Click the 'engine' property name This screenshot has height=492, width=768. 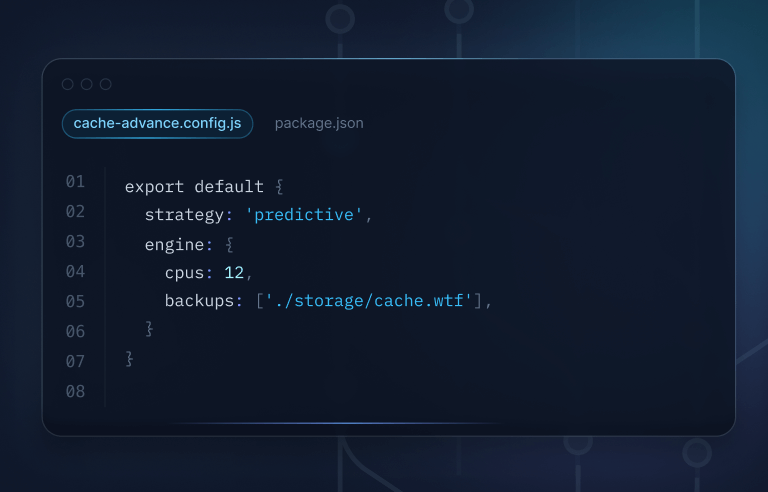[174, 245]
